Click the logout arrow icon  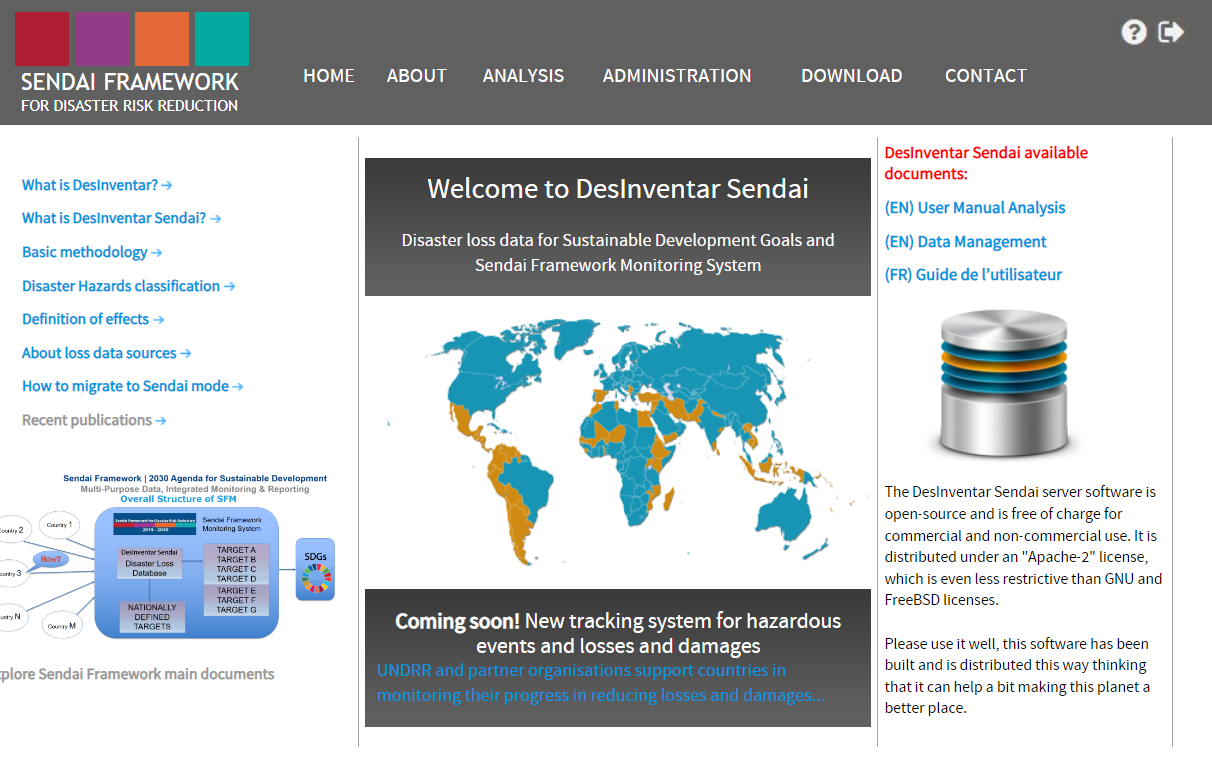tap(1171, 32)
